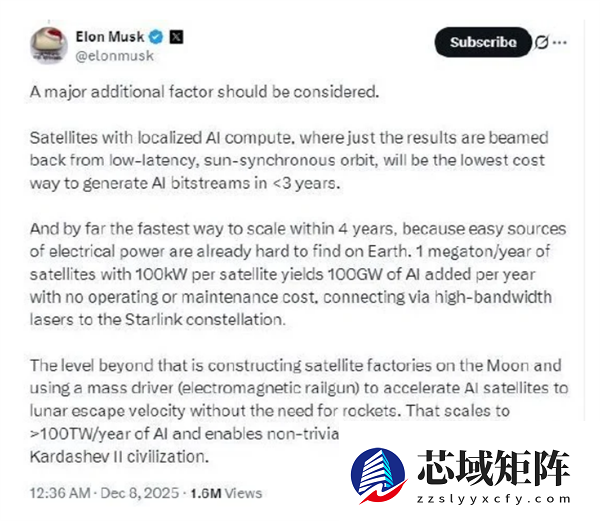600x521 pixels.
Task: Open the Elon Musk display name link
Action: click(109, 37)
